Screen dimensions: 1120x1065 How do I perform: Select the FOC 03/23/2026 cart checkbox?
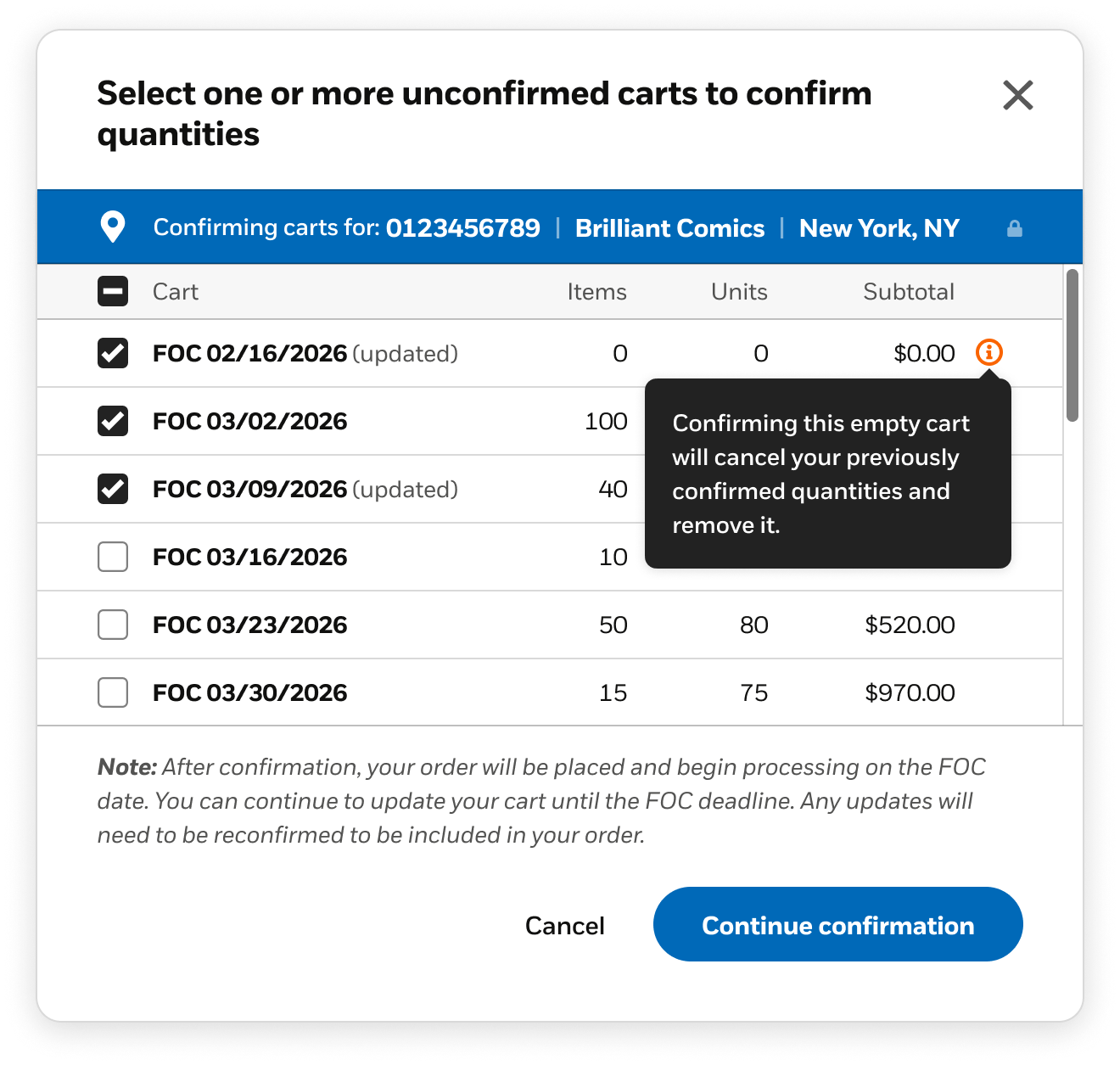pos(113,625)
